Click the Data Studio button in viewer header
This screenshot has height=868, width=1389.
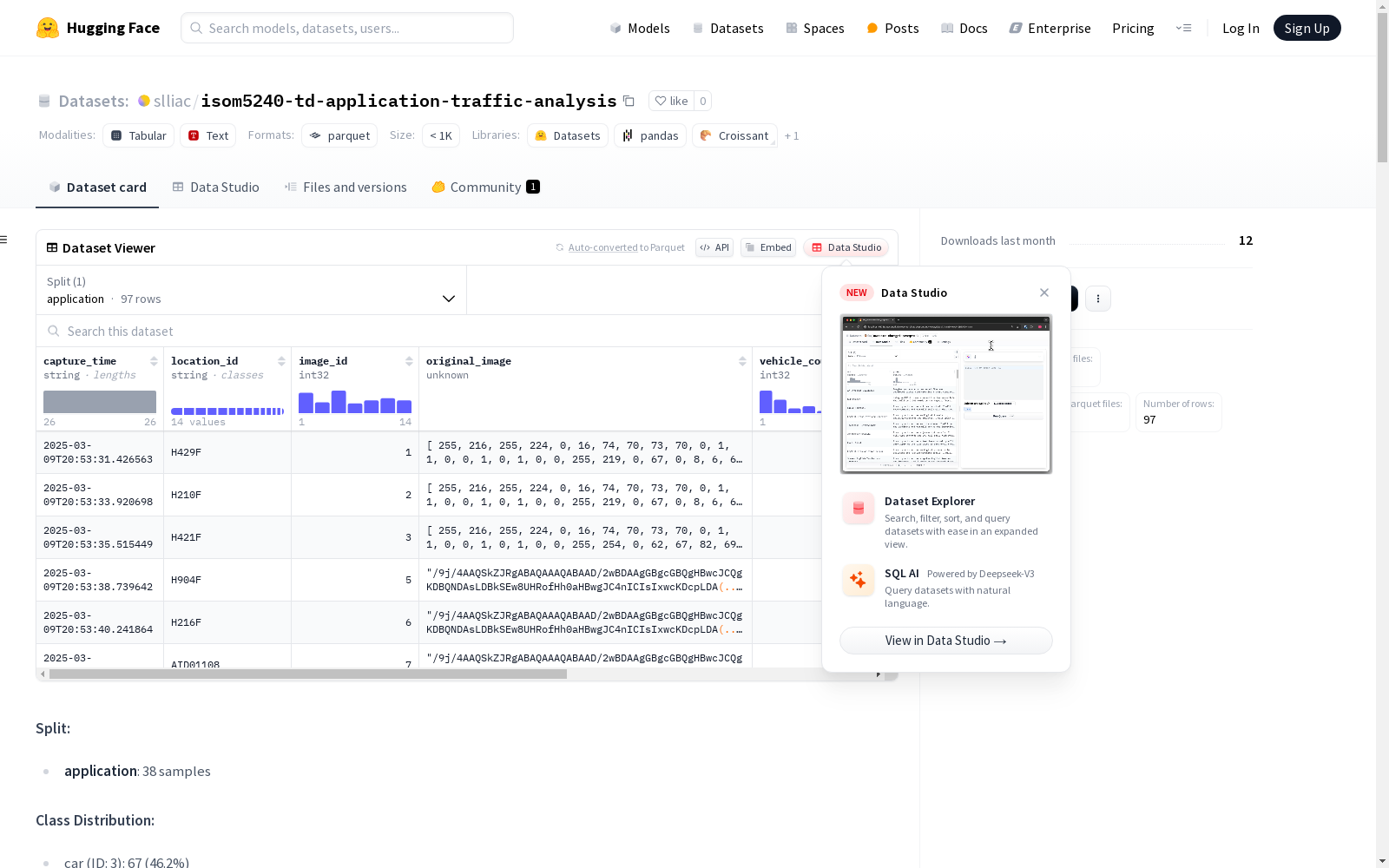click(846, 247)
